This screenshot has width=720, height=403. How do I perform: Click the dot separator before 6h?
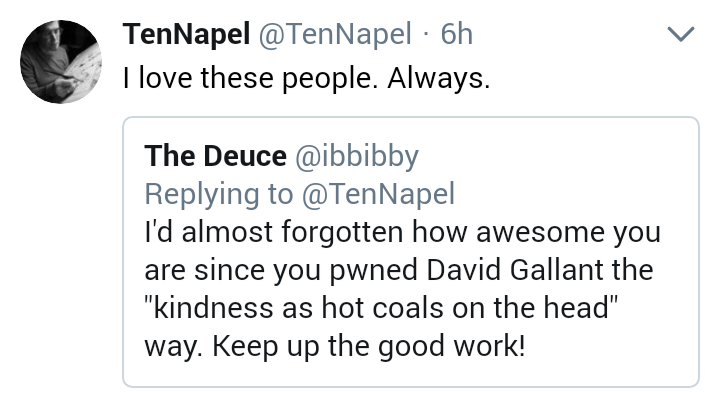[426, 34]
